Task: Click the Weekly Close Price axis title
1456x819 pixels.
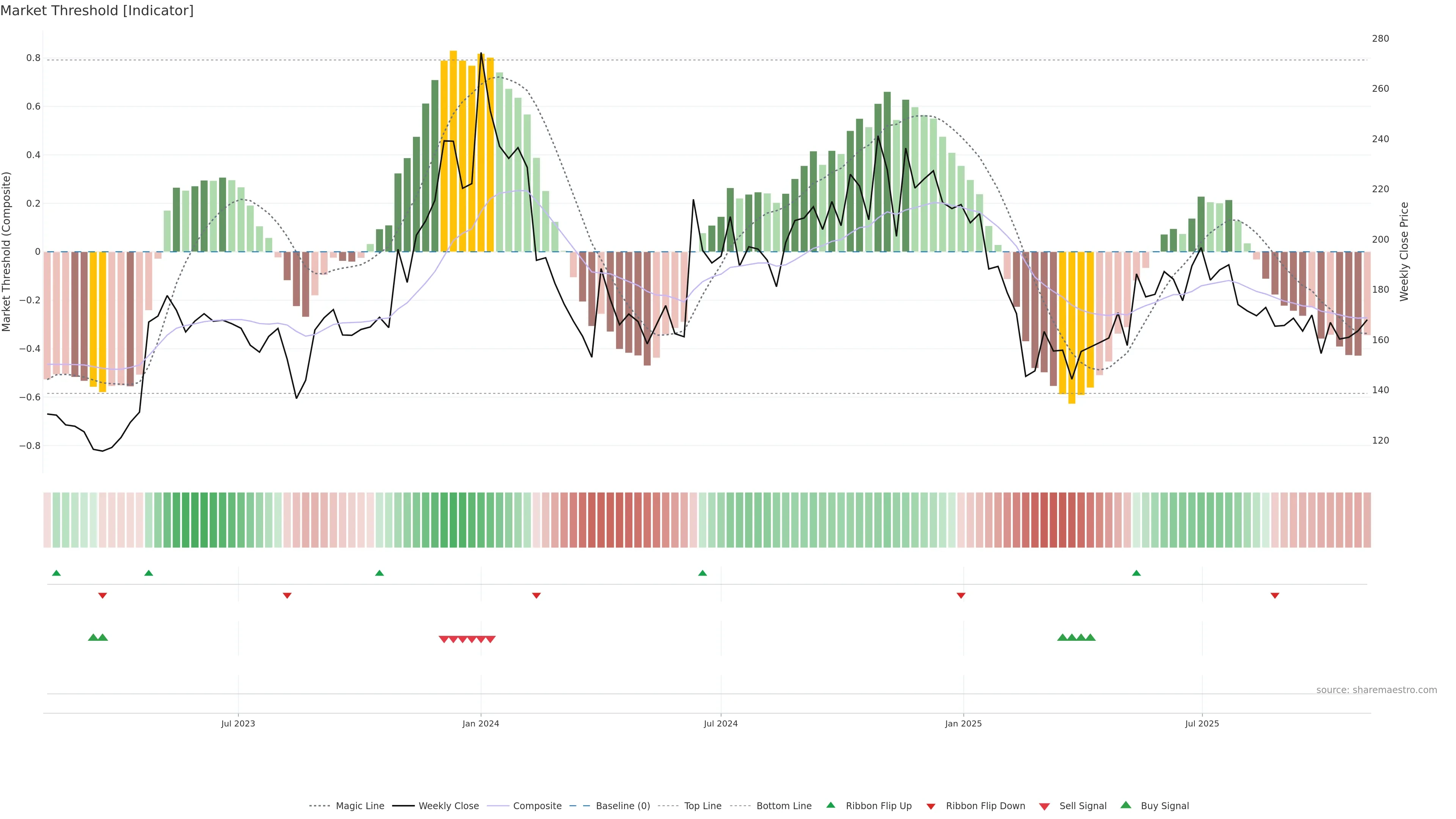Action: 1404,251
